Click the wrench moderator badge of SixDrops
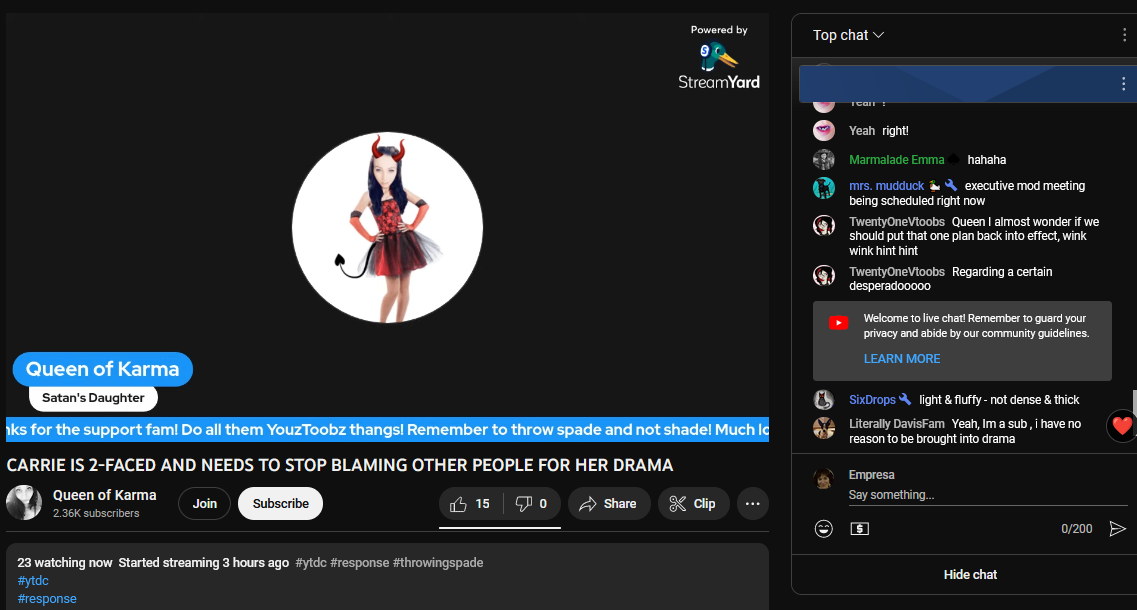The height and width of the screenshot is (610, 1137). 905,399
